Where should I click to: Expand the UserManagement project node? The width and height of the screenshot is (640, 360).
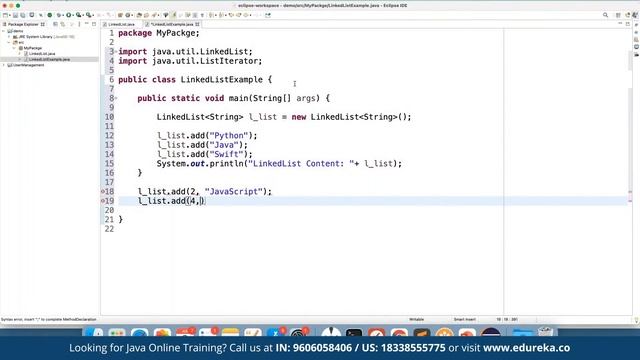[4, 65]
